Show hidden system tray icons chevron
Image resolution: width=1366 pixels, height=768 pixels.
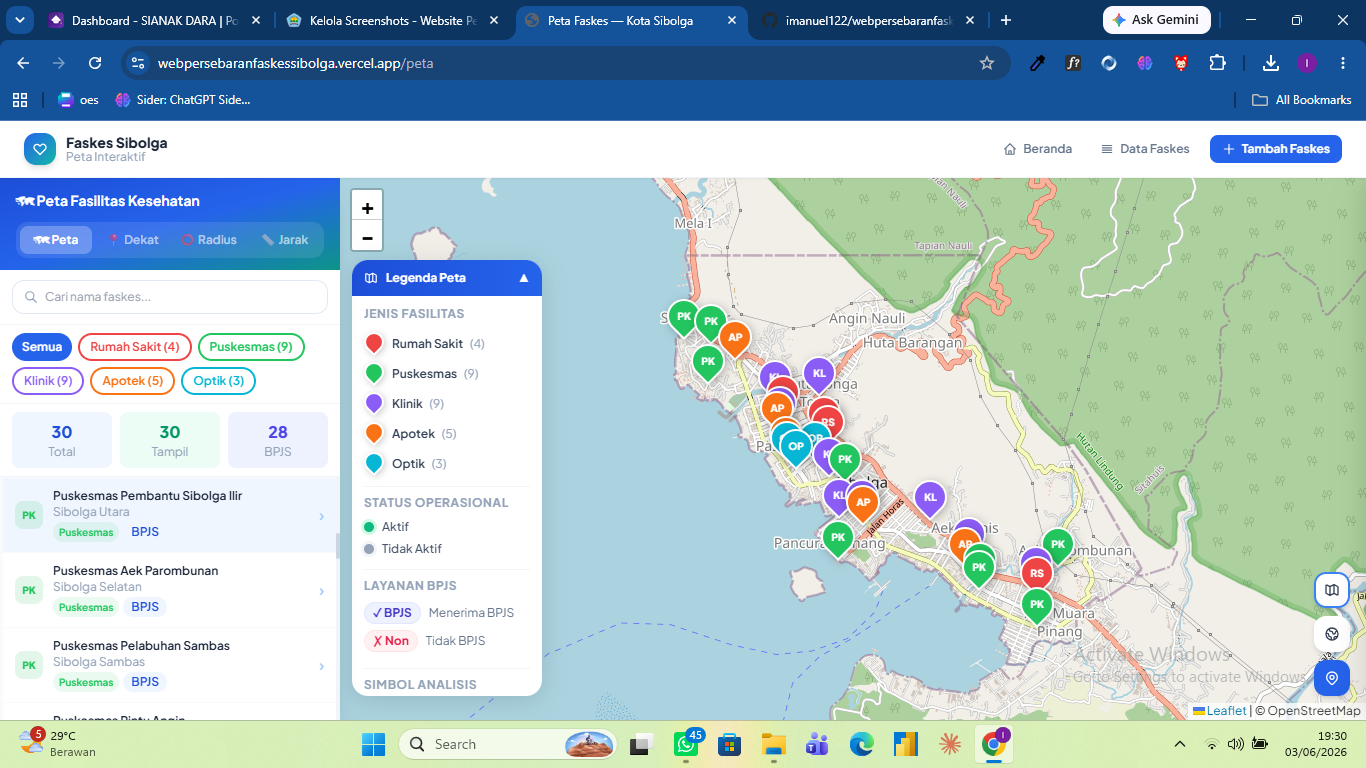coord(1180,744)
